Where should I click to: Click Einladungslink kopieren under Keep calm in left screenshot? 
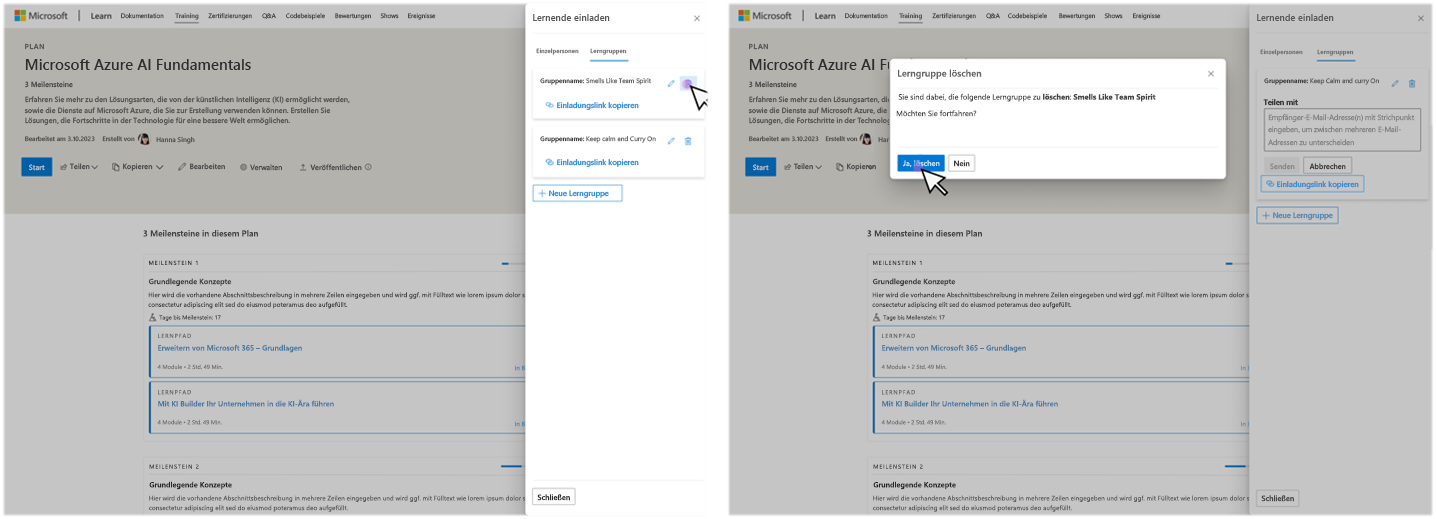click(x=591, y=162)
